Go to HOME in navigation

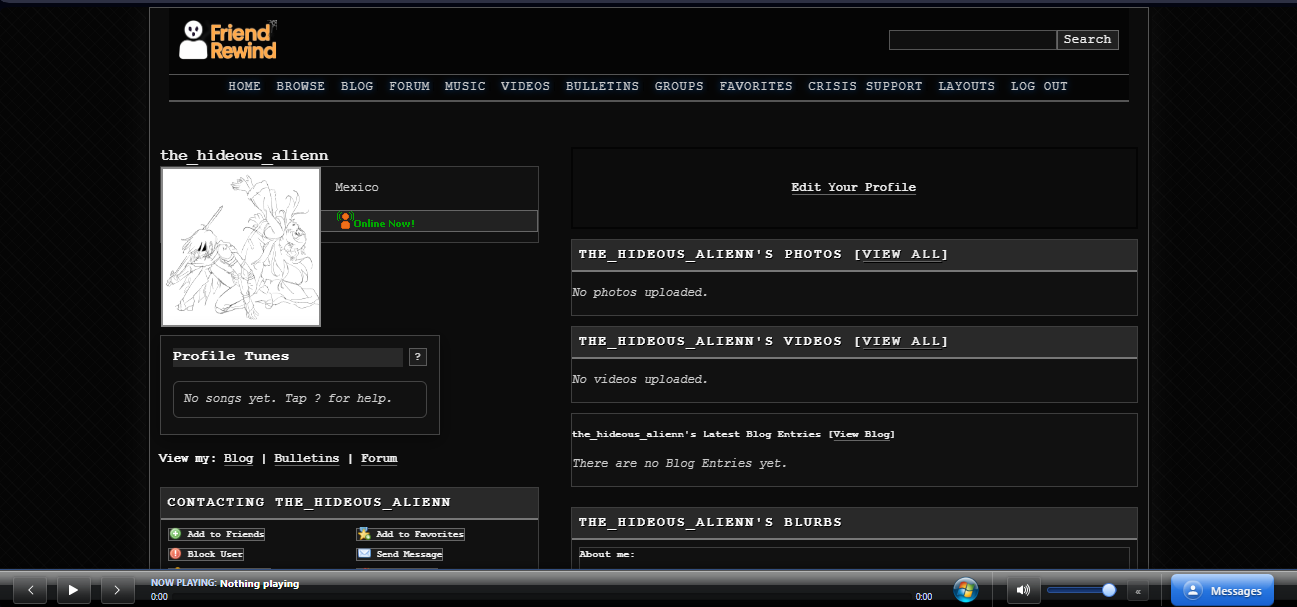coord(244,86)
